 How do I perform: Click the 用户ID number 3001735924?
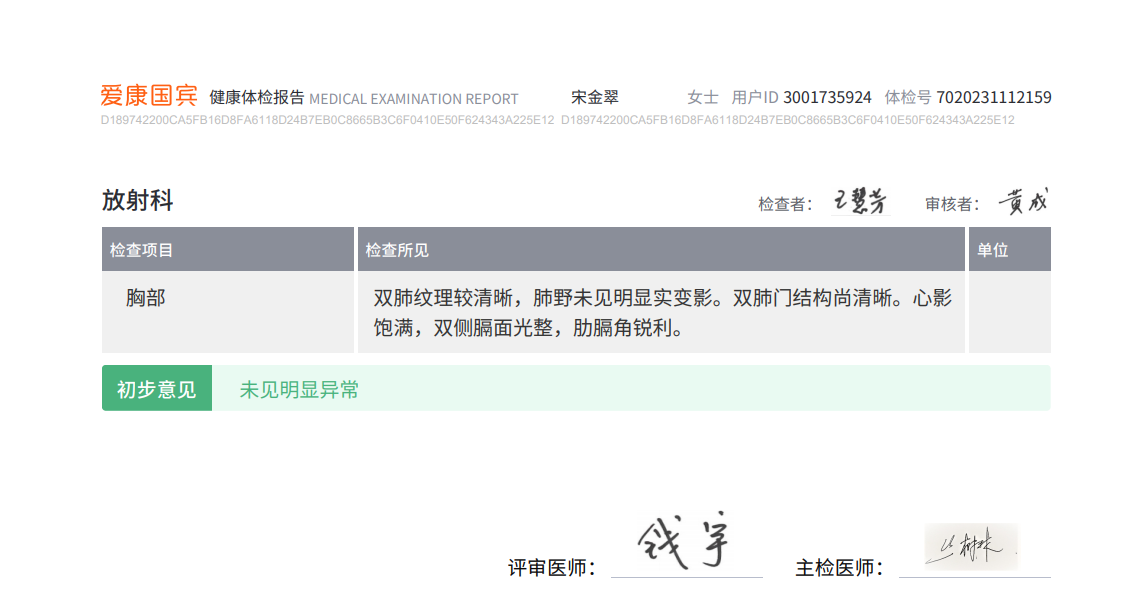(827, 97)
